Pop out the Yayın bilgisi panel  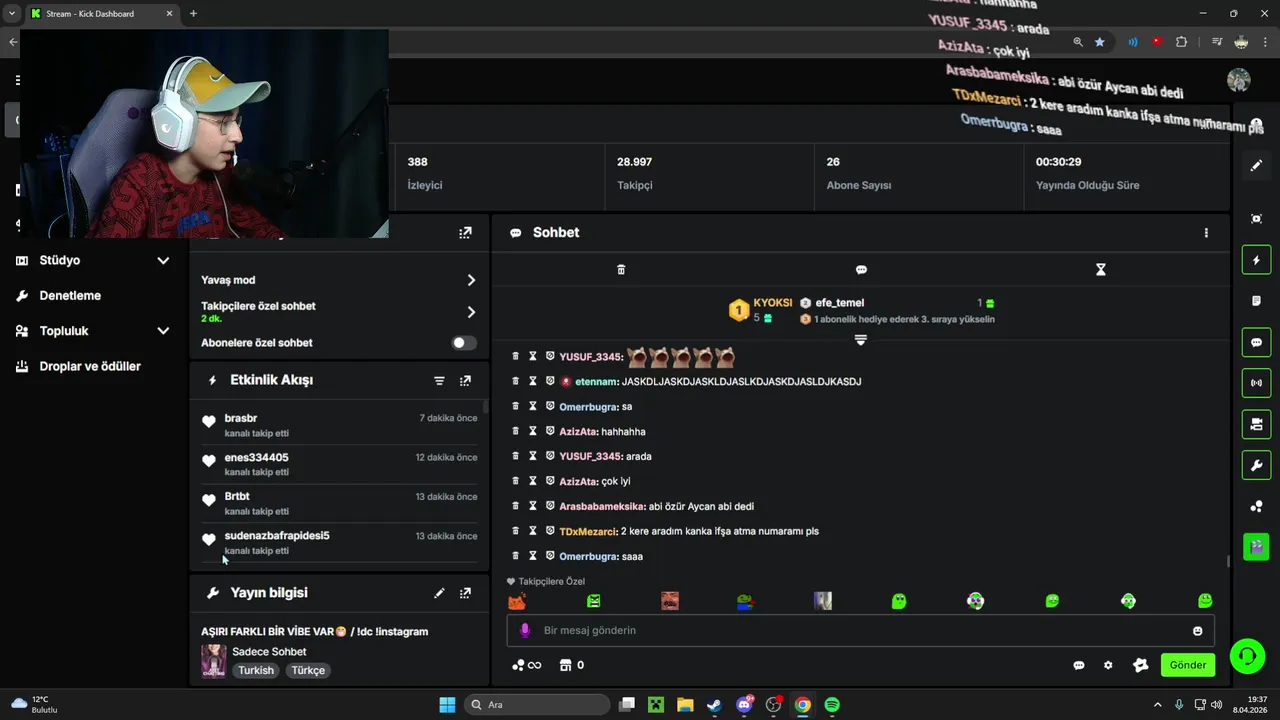click(465, 593)
